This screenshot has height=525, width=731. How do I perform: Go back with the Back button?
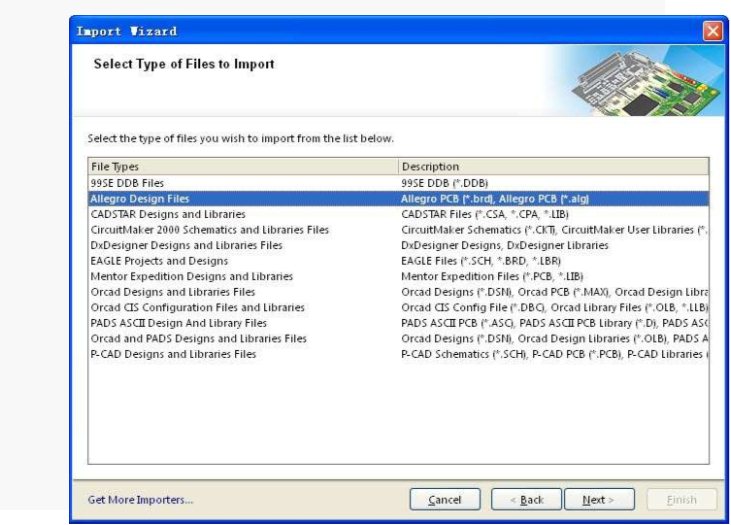click(x=526, y=499)
